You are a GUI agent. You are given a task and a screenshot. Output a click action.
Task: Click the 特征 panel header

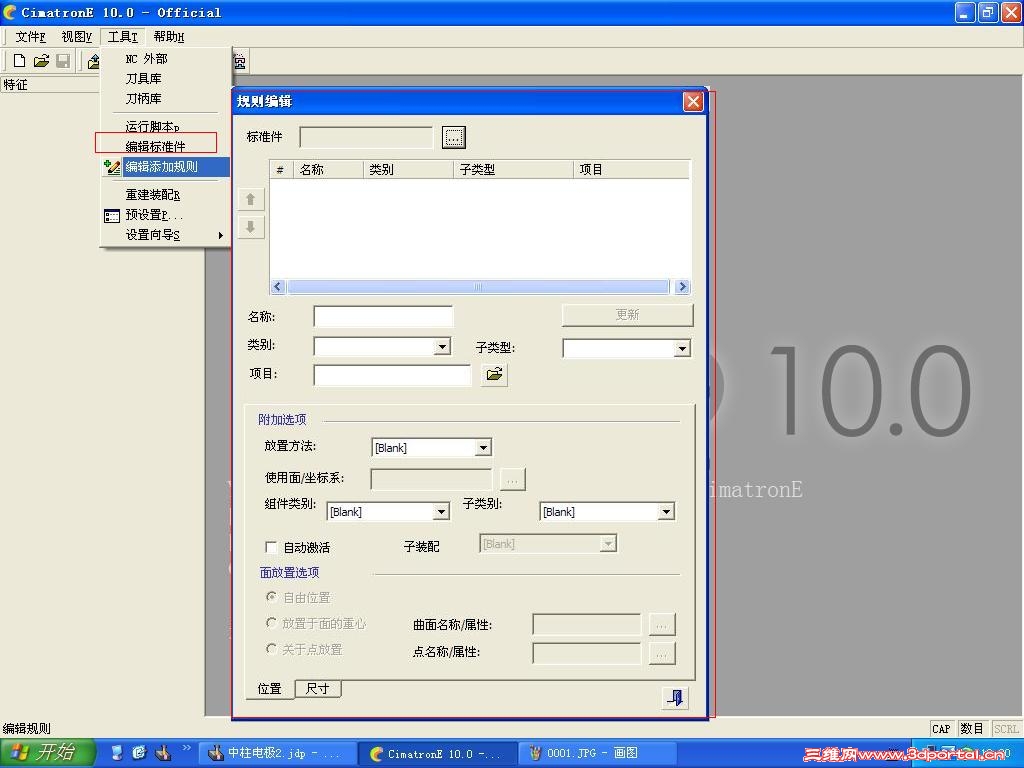(50, 84)
